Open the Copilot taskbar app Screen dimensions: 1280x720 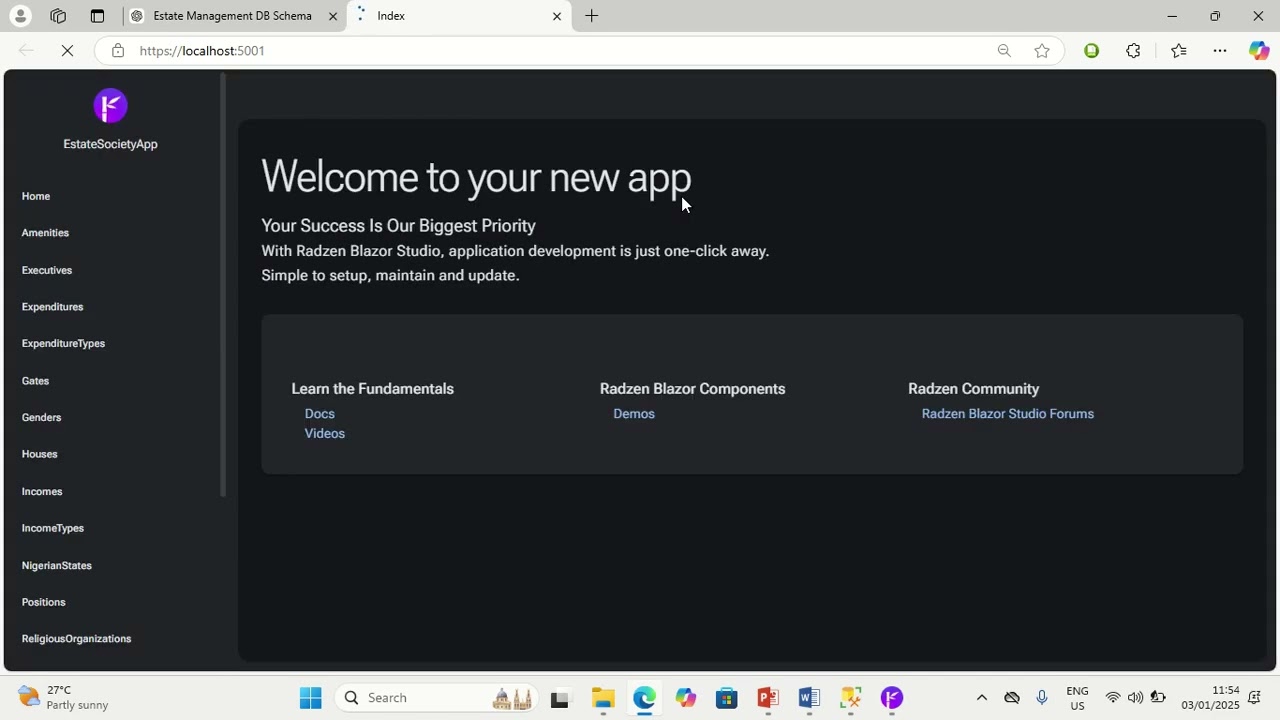coord(686,698)
